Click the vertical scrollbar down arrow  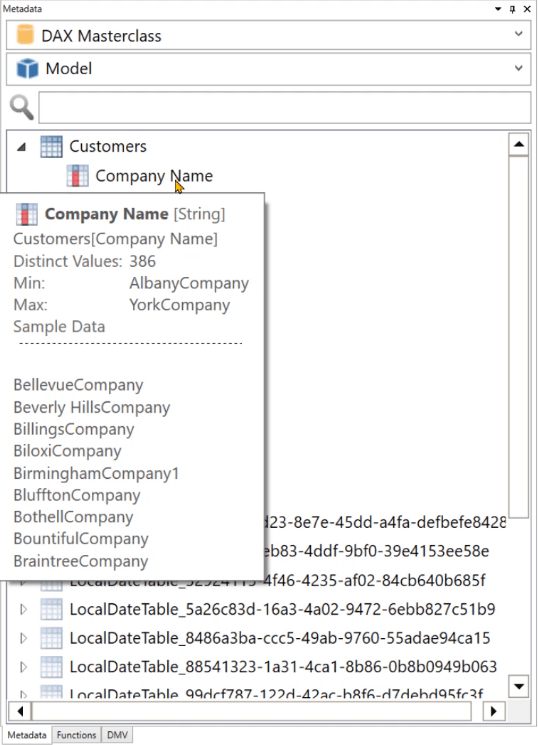click(x=519, y=687)
